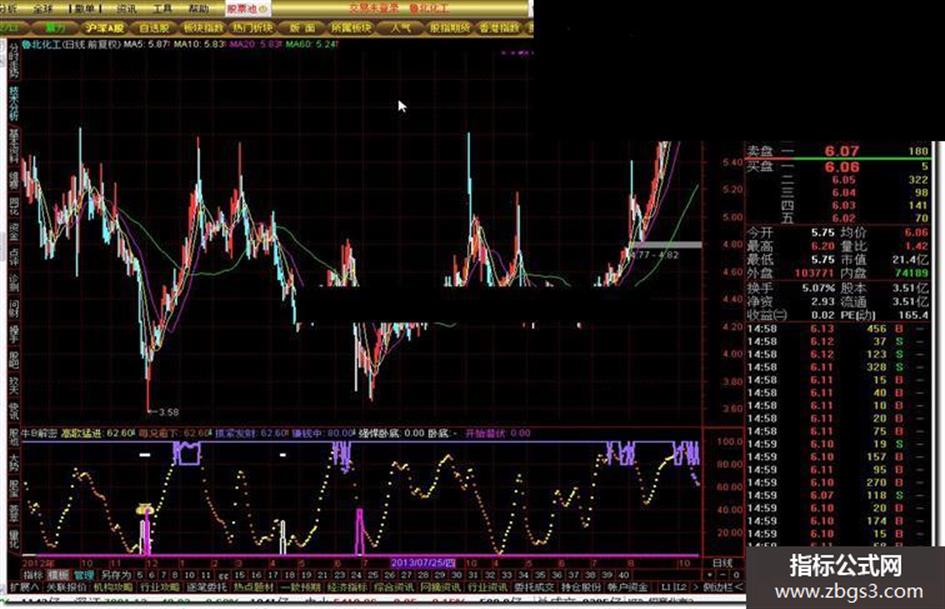Open the 资讯 menu
Screen dimensions: 945x609
126,8
